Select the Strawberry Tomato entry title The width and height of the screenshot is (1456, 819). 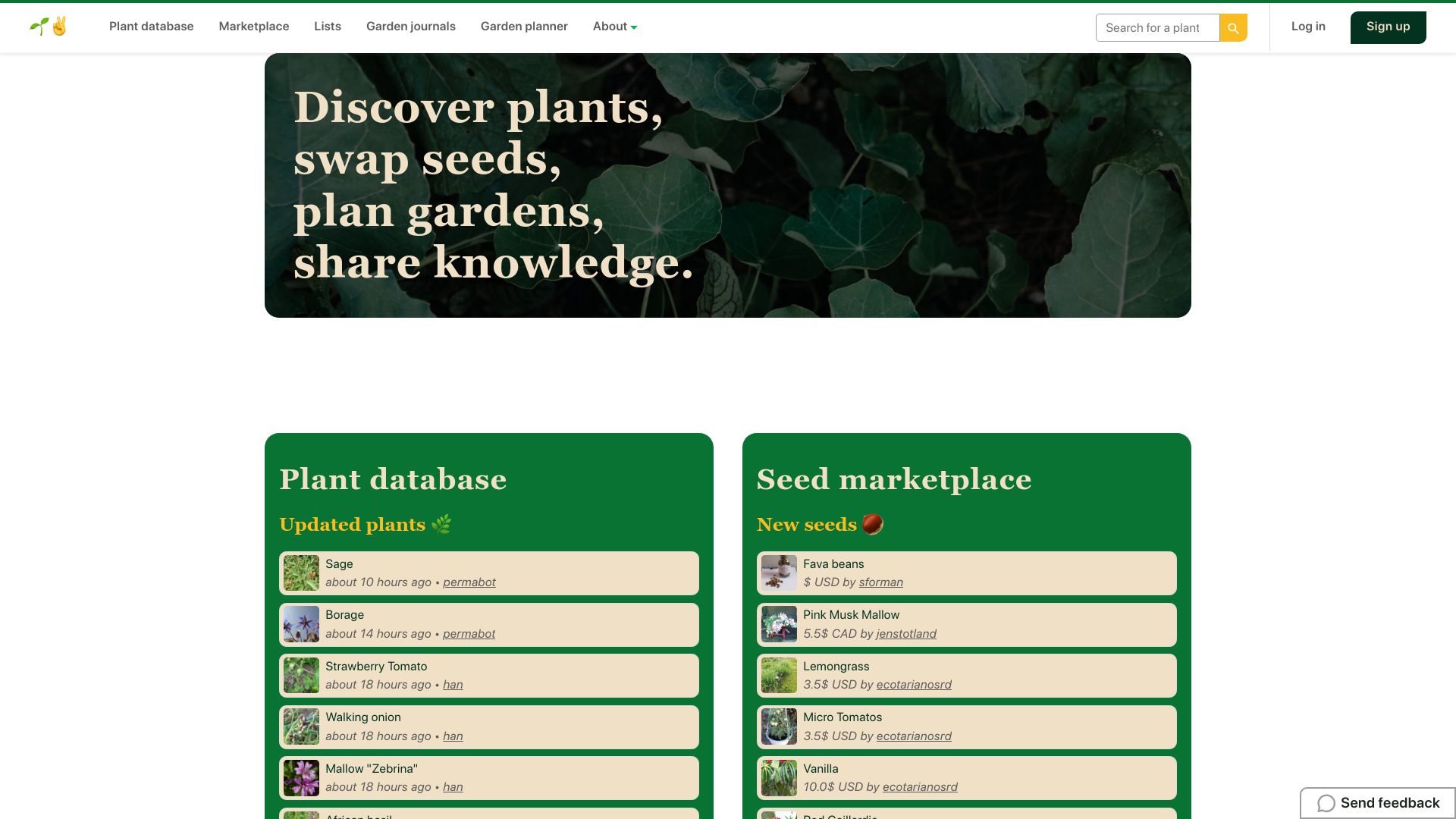point(376,667)
